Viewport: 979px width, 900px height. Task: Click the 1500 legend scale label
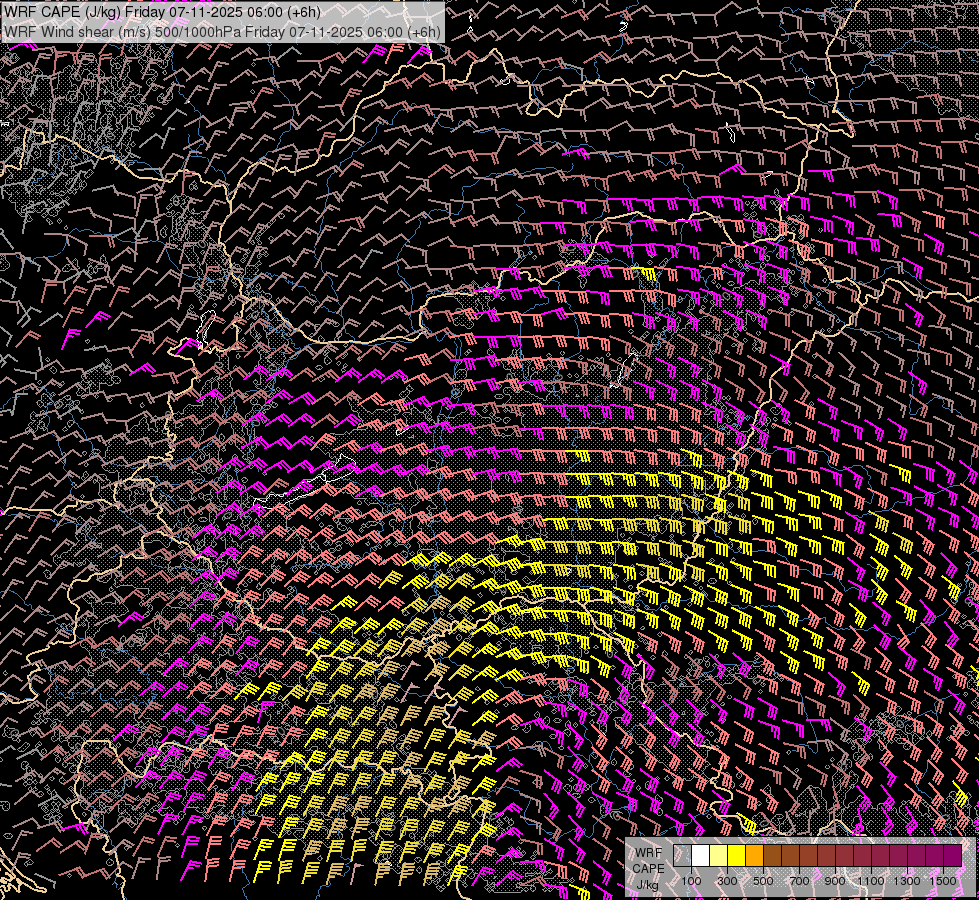(x=942, y=881)
